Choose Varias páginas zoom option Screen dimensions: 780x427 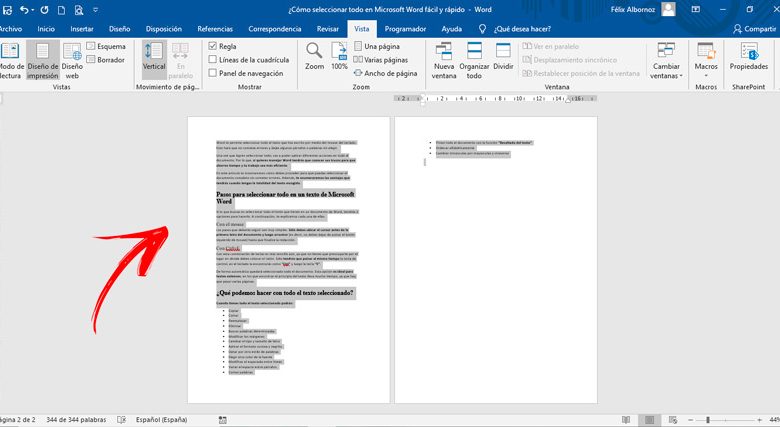point(381,60)
